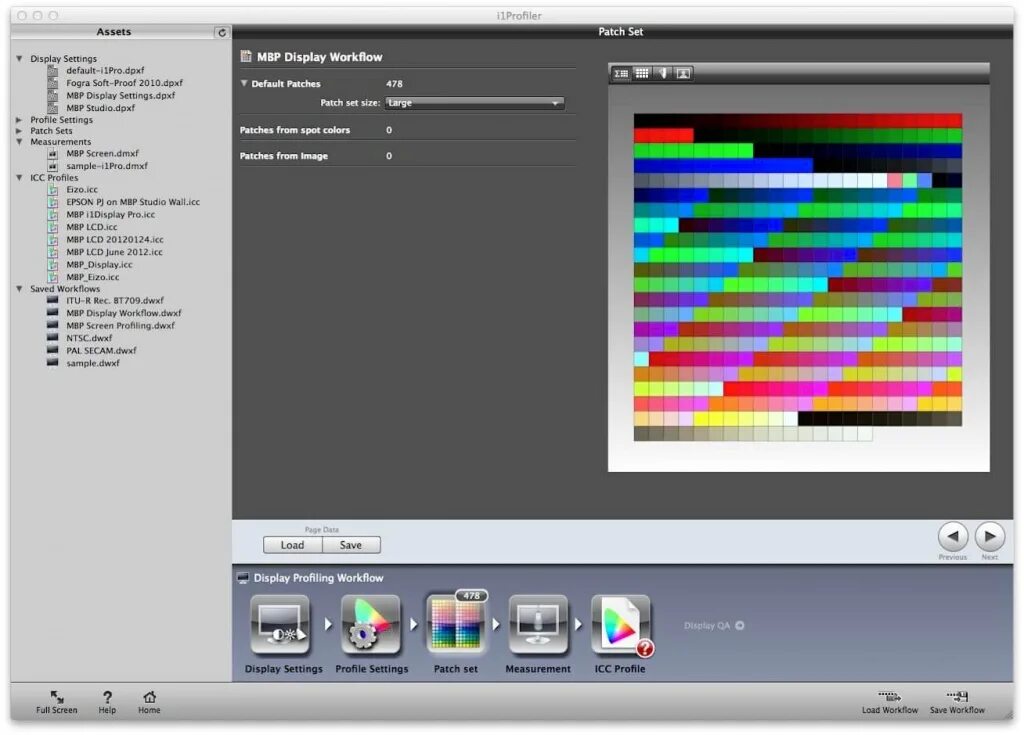Collapse the Saved Workflows tree group
The width and height of the screenshot is (1024, 735).
[x=19, y=289]
